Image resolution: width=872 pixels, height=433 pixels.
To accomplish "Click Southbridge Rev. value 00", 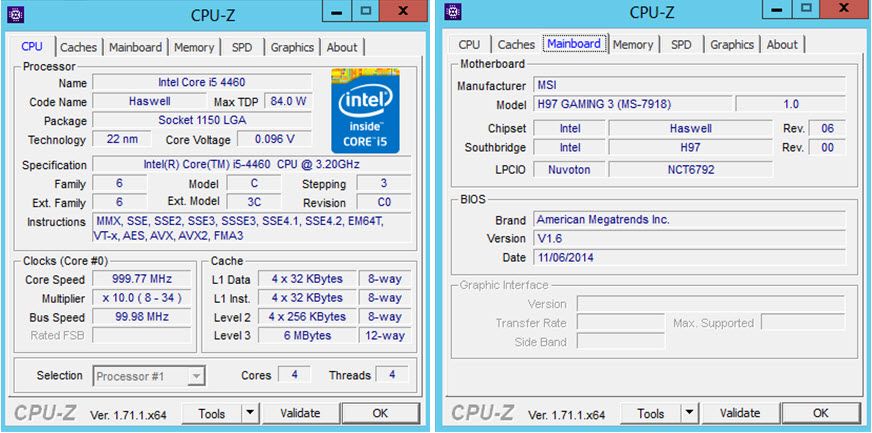I will coord(828,147).
